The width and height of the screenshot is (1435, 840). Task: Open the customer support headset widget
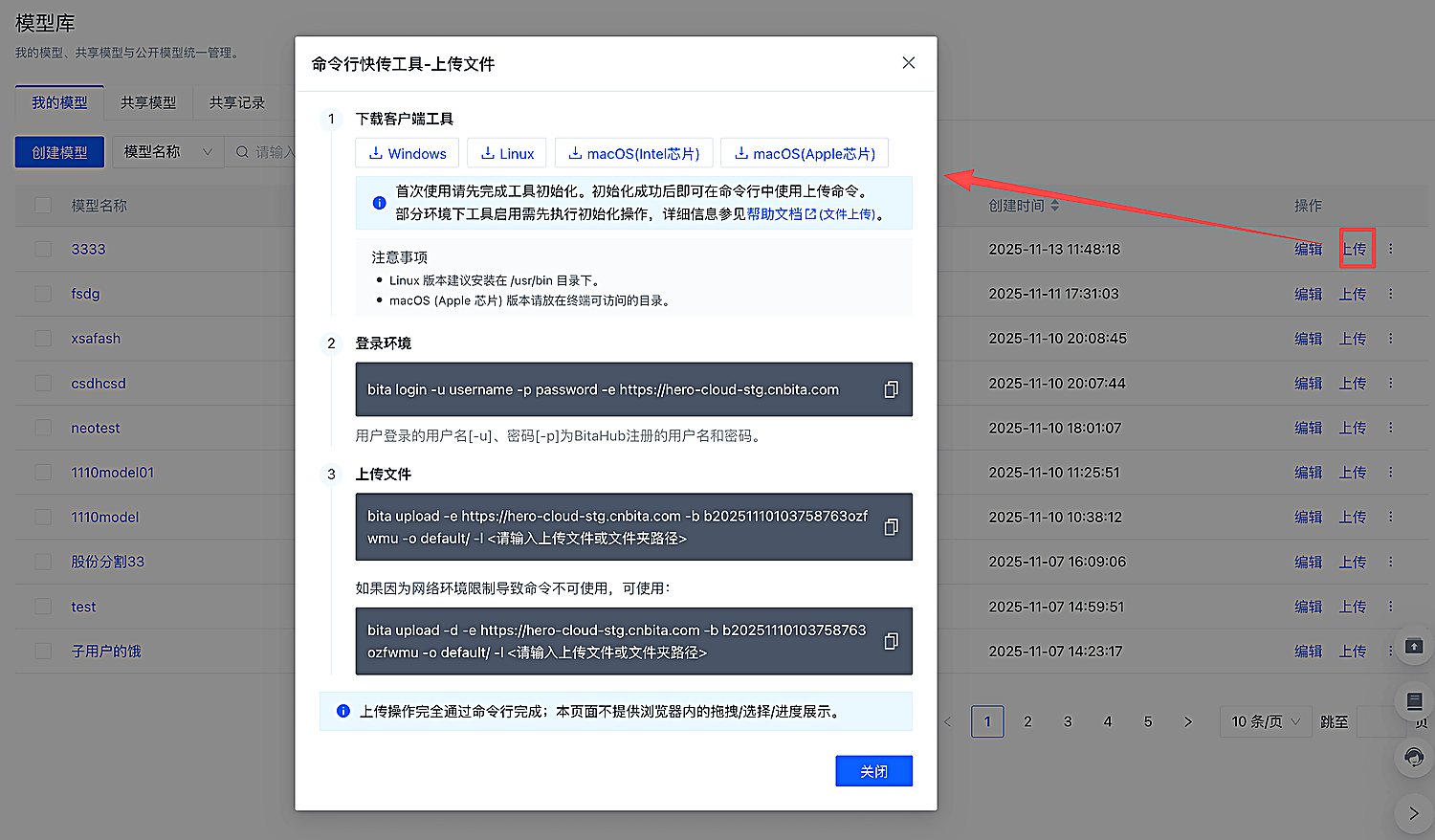pyautogui.click(x=1414, y=758)
